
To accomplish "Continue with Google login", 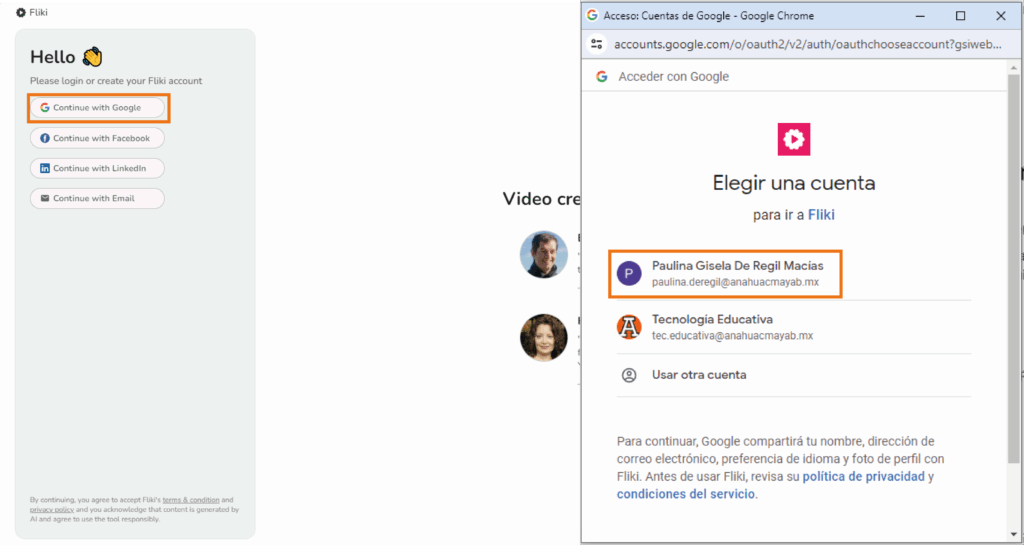I will [97, 107].
